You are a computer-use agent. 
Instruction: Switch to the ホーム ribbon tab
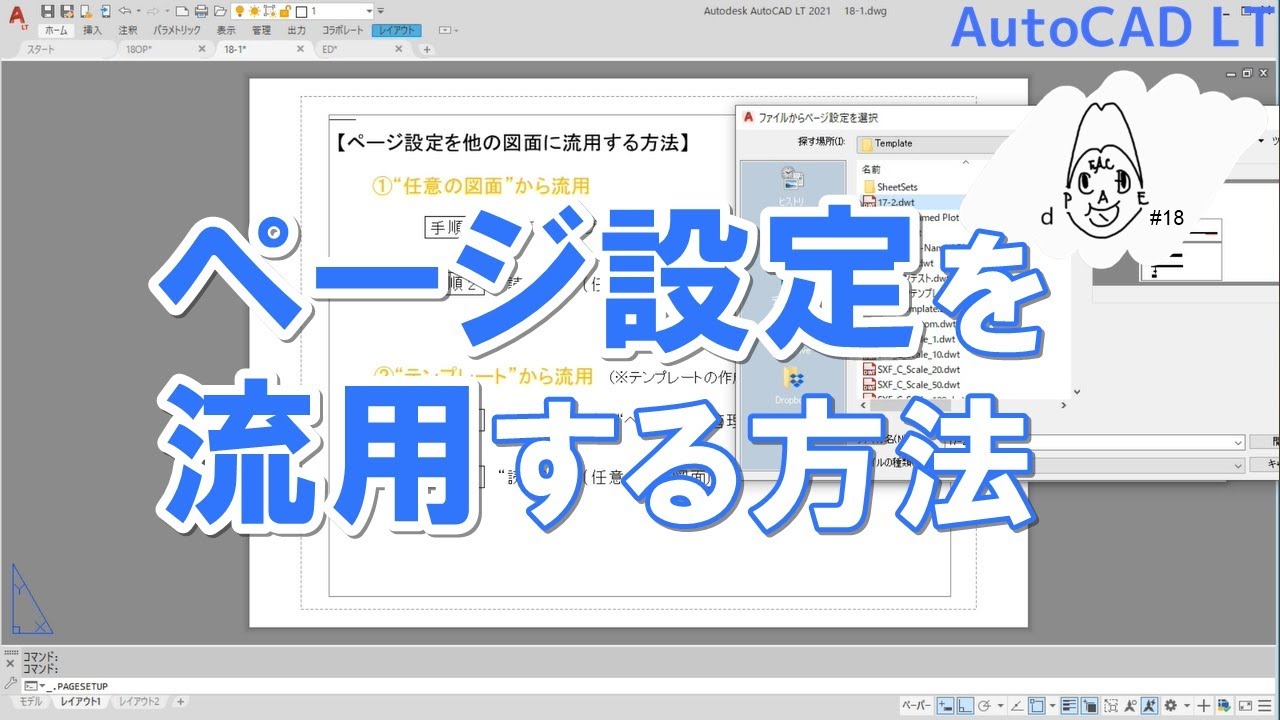coord(56,30)
